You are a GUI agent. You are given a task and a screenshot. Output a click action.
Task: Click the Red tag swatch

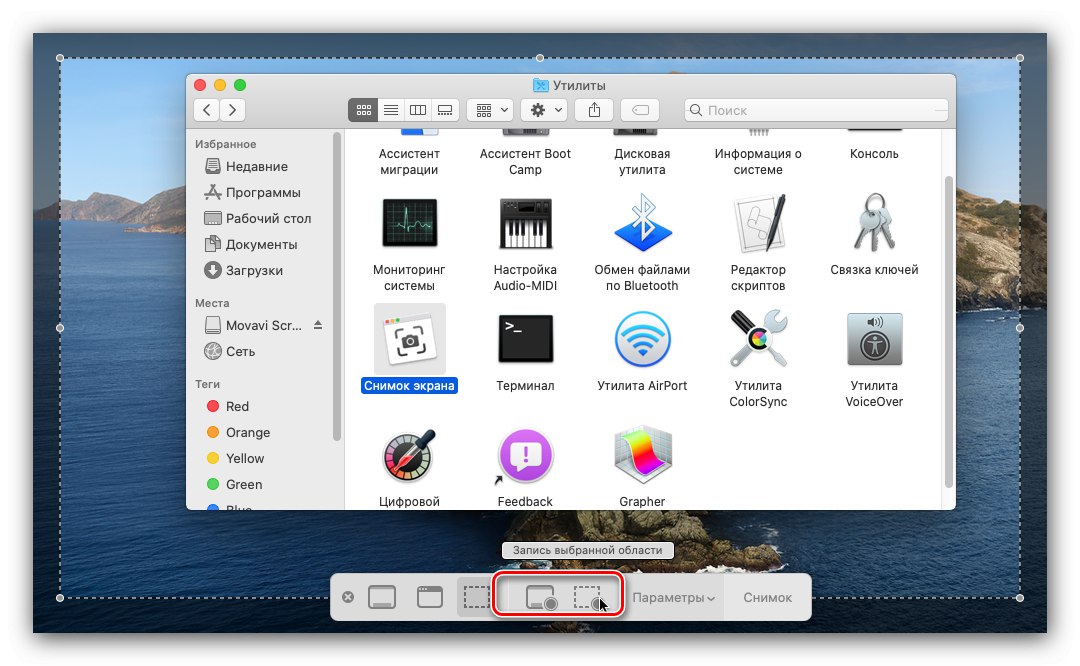tap(215, 406)
